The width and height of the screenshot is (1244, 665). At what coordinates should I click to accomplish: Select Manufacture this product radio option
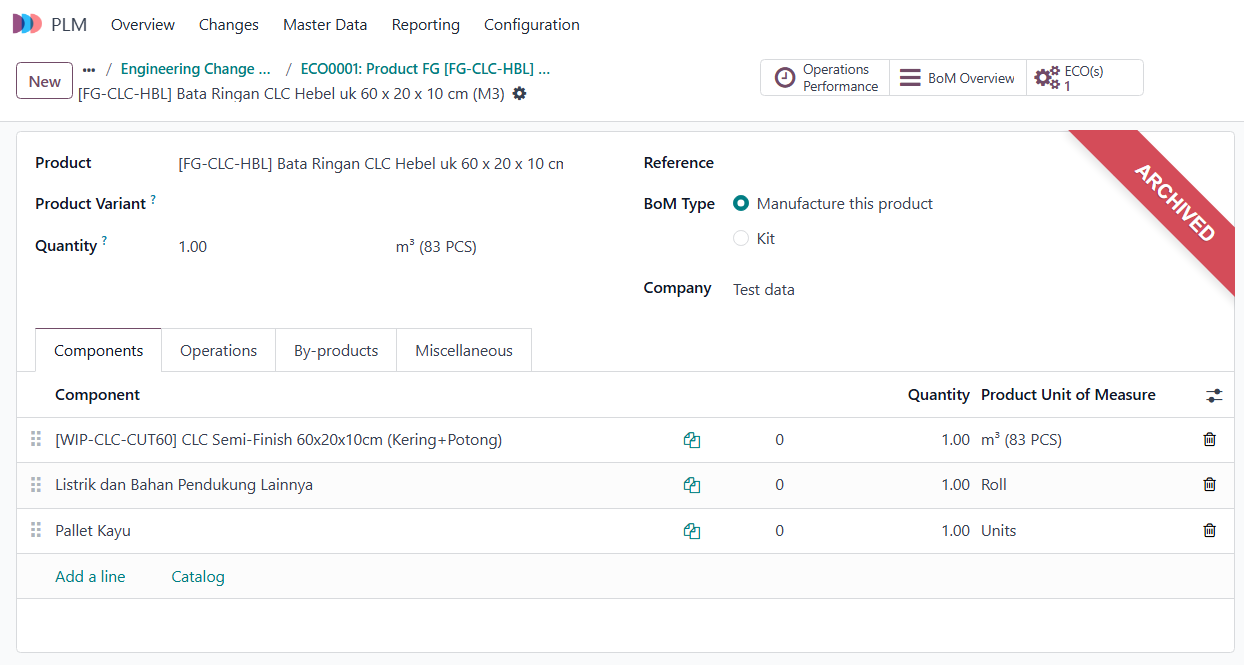(741, 203)
